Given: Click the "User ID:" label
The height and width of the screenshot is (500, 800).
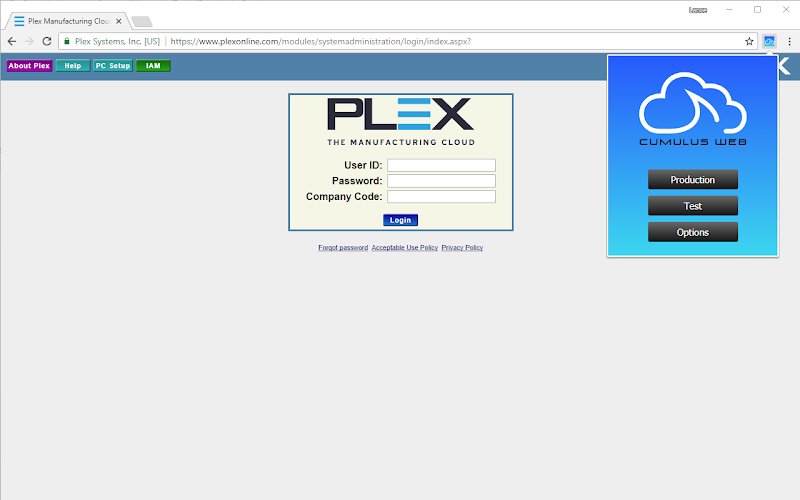Looking at the screenshot, I should point(363,165).
